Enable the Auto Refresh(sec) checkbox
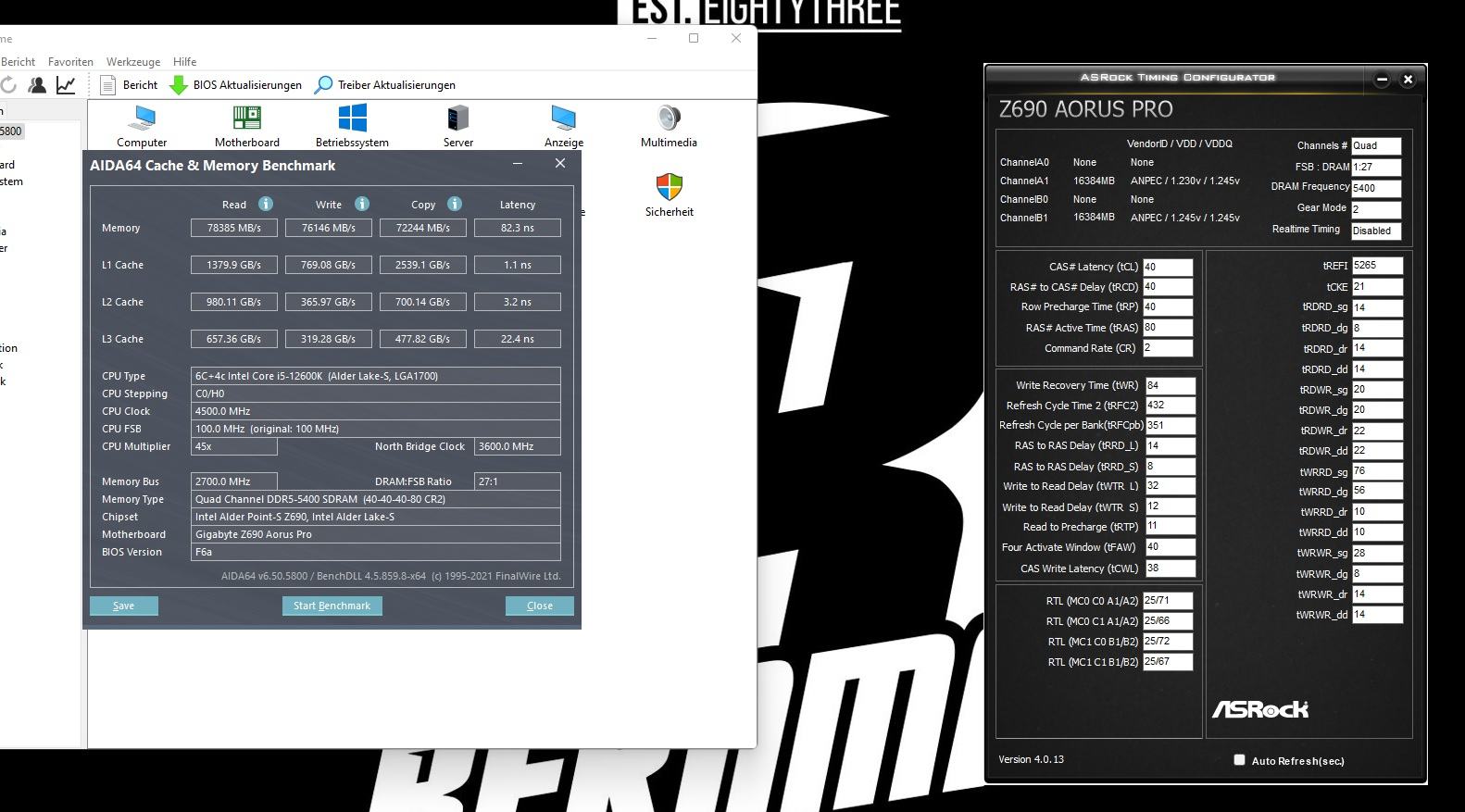 click(1239, 760)
